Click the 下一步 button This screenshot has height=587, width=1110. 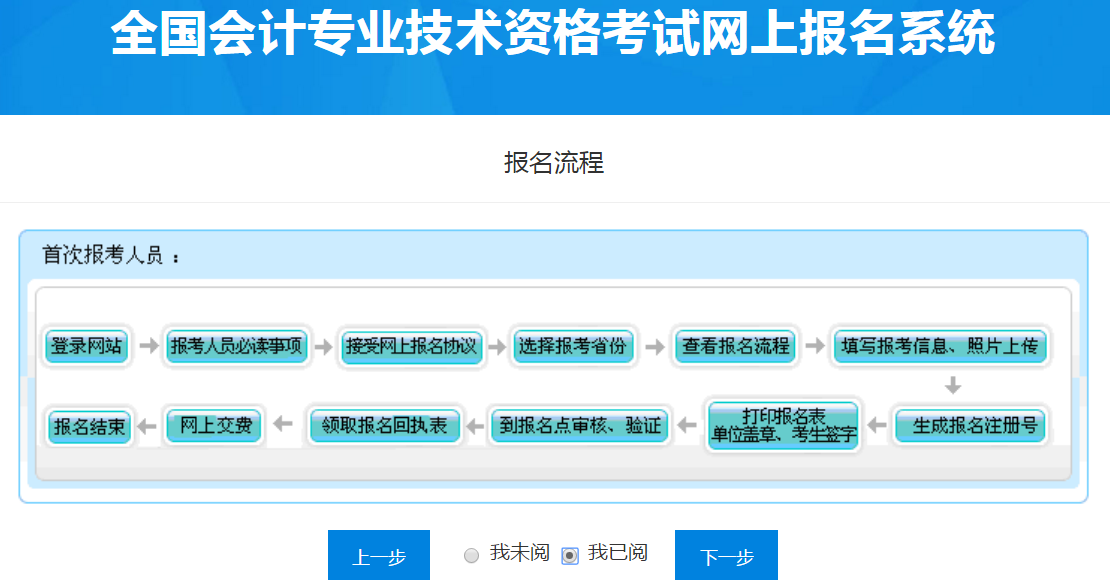725,553
